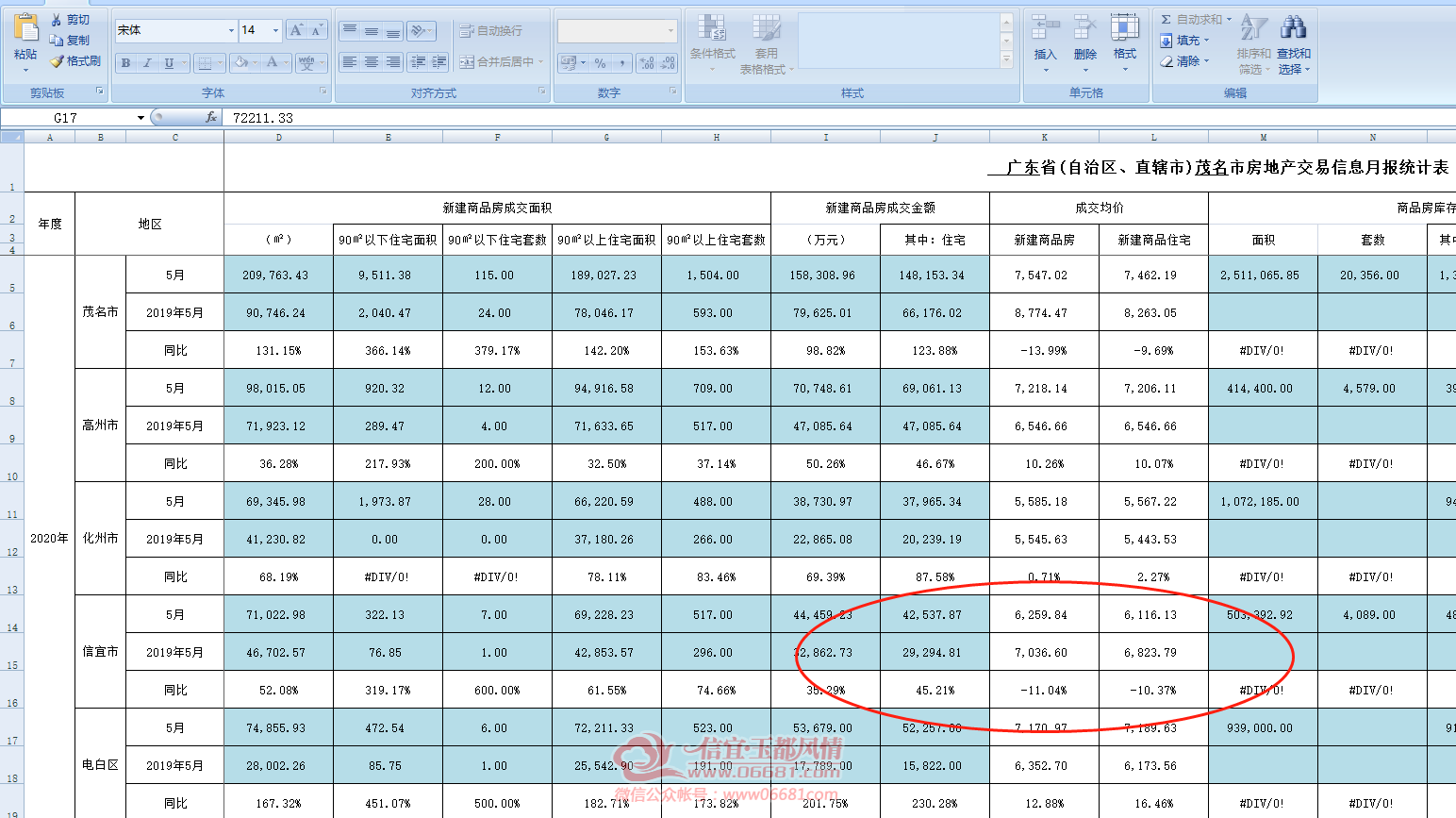Increase decimal places

point(647,63)
